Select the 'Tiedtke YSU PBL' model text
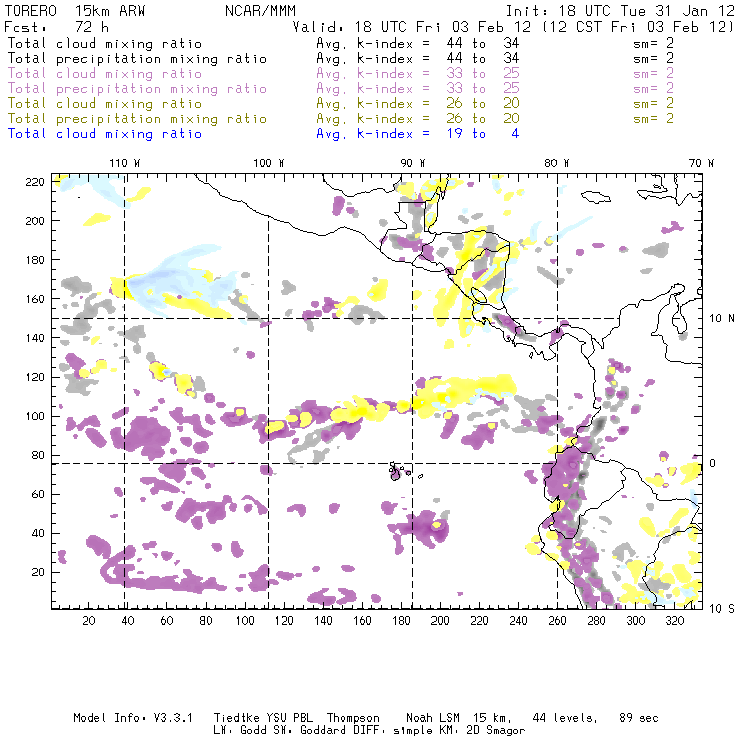Image resolution: width=740 pixels, height=740 pixels. click(x=263, y=718)
